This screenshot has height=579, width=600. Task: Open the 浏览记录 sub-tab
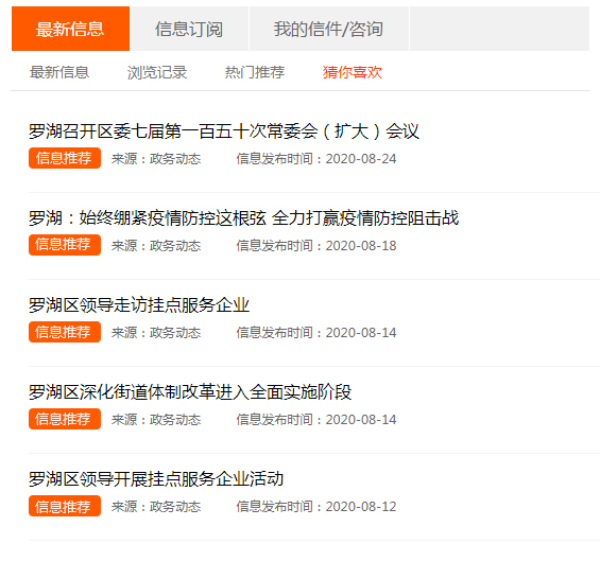[x=157, y=72]
